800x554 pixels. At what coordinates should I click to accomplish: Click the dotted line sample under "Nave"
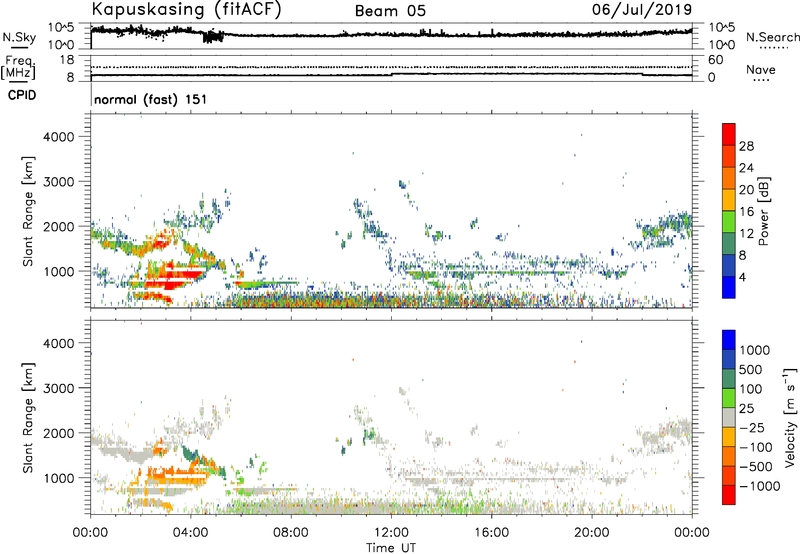[x=761, y=81]
